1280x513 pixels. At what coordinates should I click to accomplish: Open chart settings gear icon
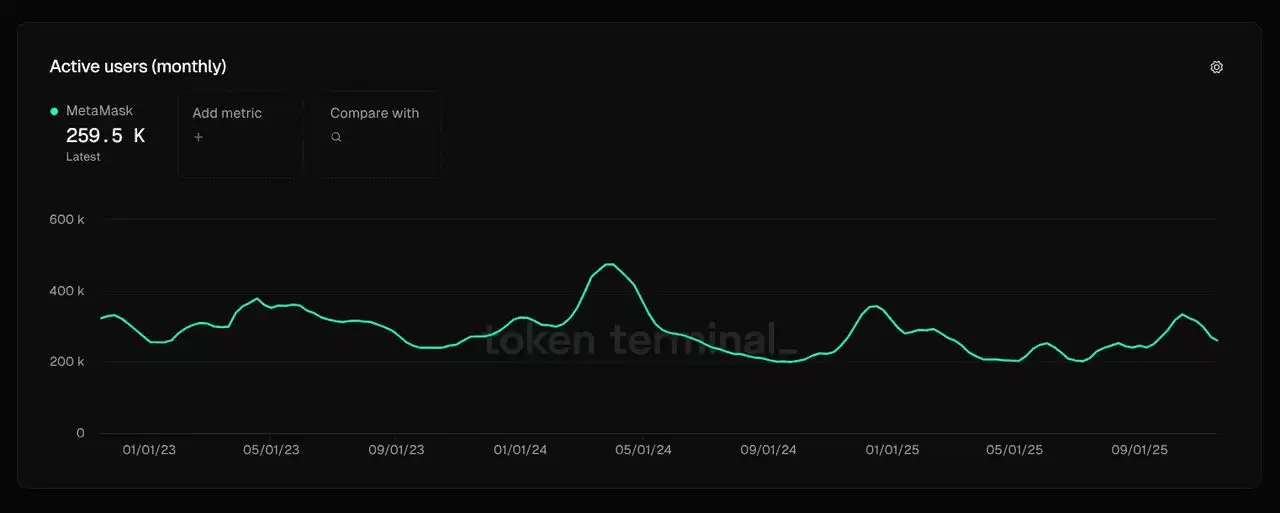coord(1216,67)
